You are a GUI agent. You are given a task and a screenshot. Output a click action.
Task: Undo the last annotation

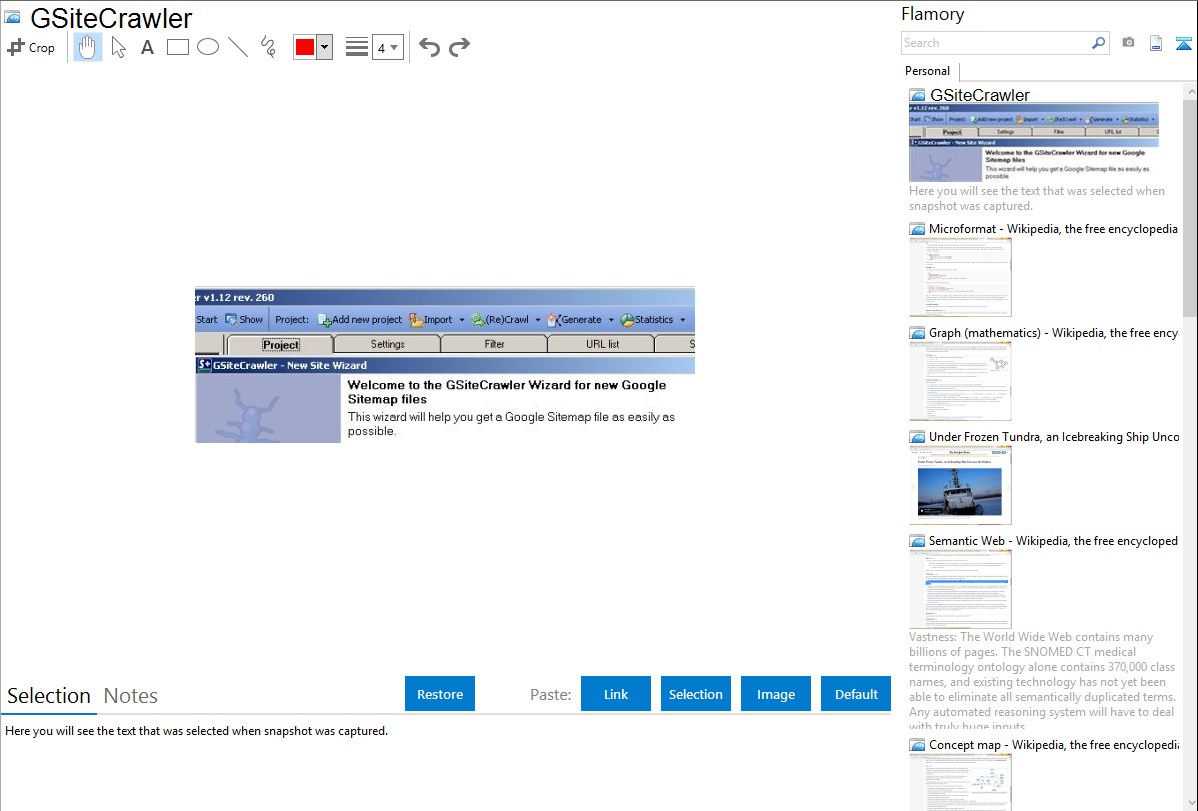coord(429,47)
